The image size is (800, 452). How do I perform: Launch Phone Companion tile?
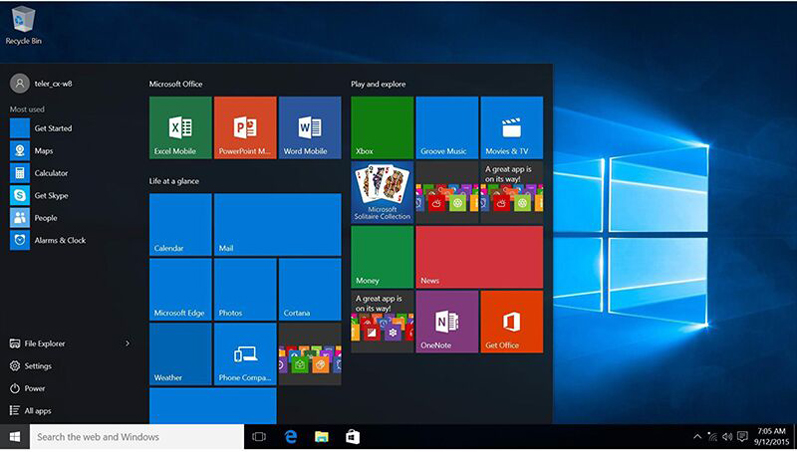coord(245,354)
